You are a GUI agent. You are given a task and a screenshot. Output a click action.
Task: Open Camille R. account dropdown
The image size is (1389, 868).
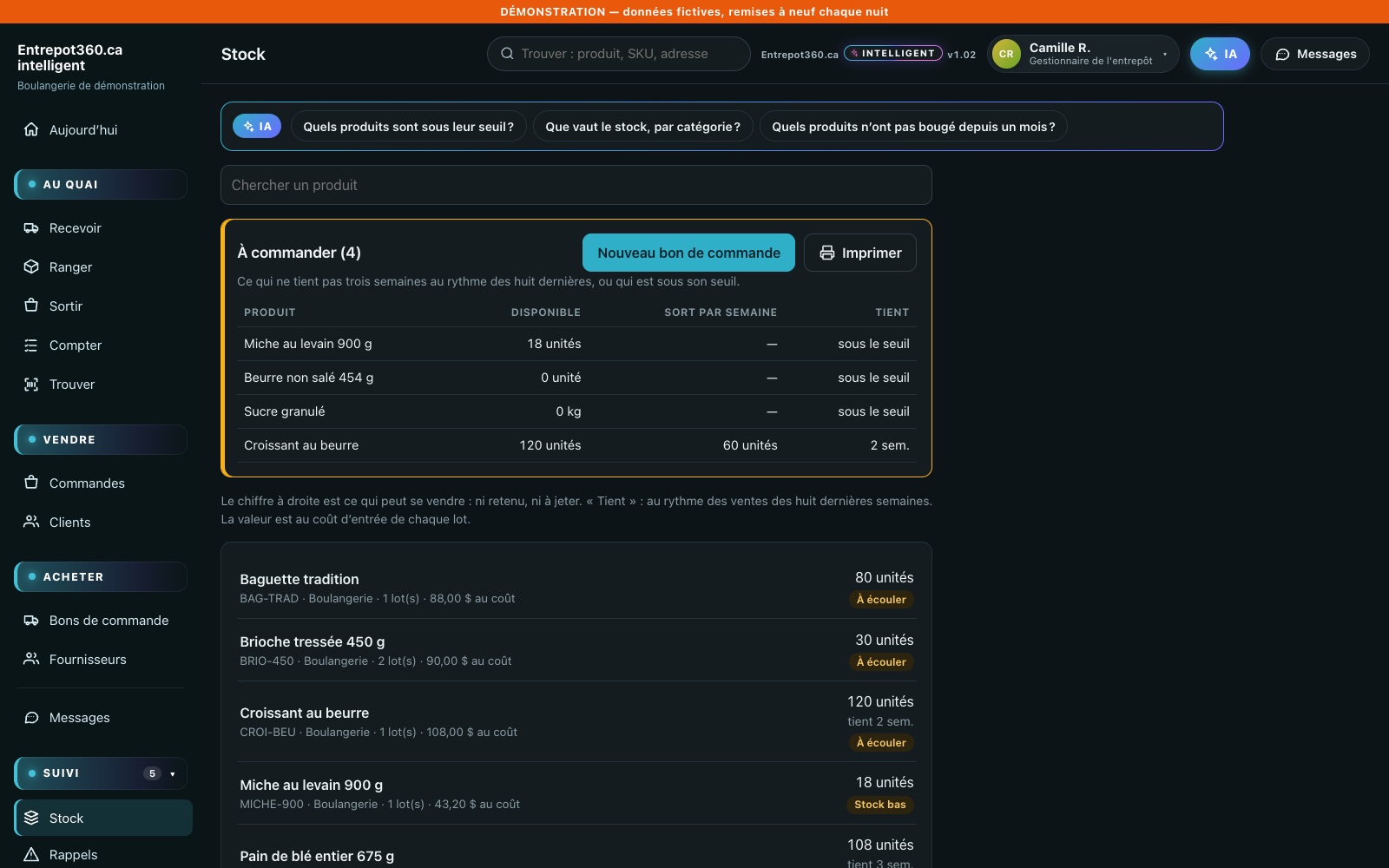coord(1083,54)
